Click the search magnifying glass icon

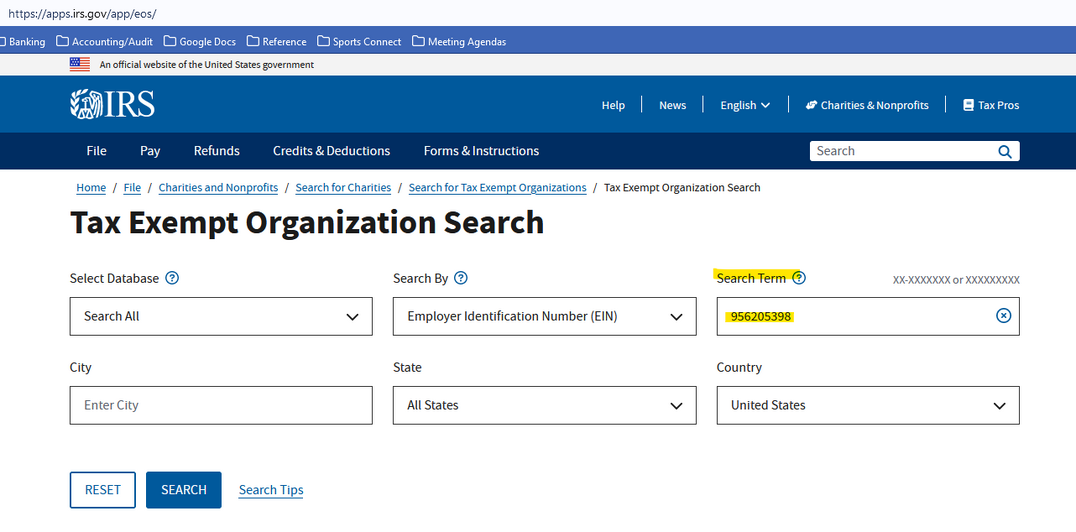coord(1004,152)
